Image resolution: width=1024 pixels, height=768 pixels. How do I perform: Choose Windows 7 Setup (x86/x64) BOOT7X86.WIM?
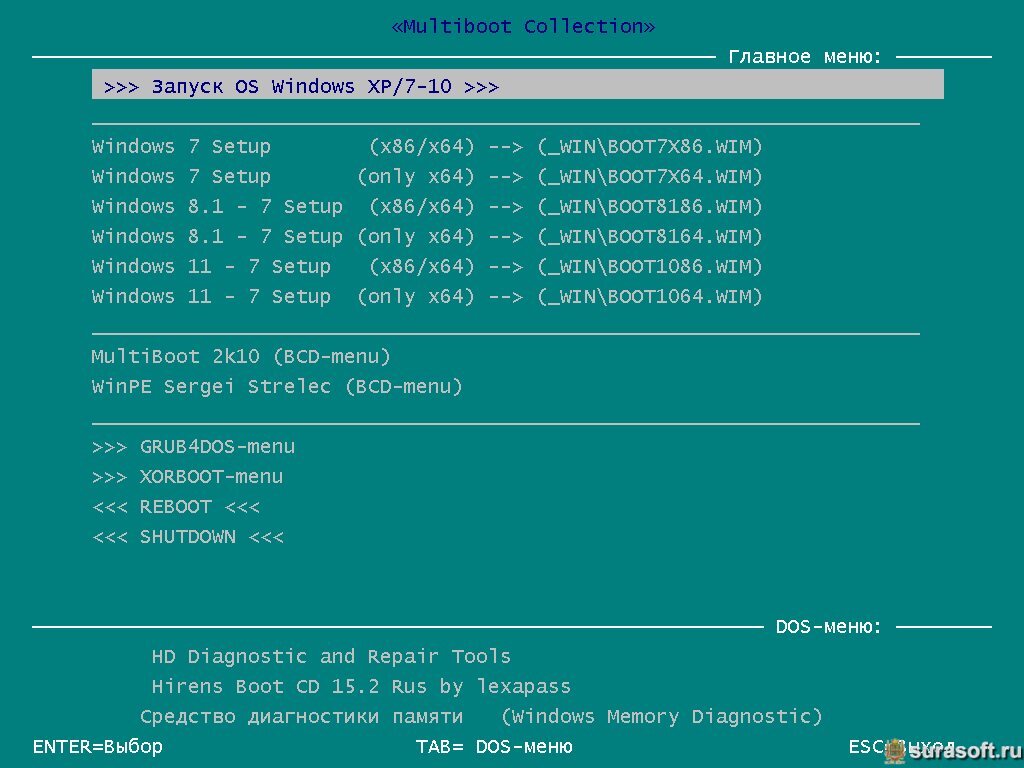[427, 146]
